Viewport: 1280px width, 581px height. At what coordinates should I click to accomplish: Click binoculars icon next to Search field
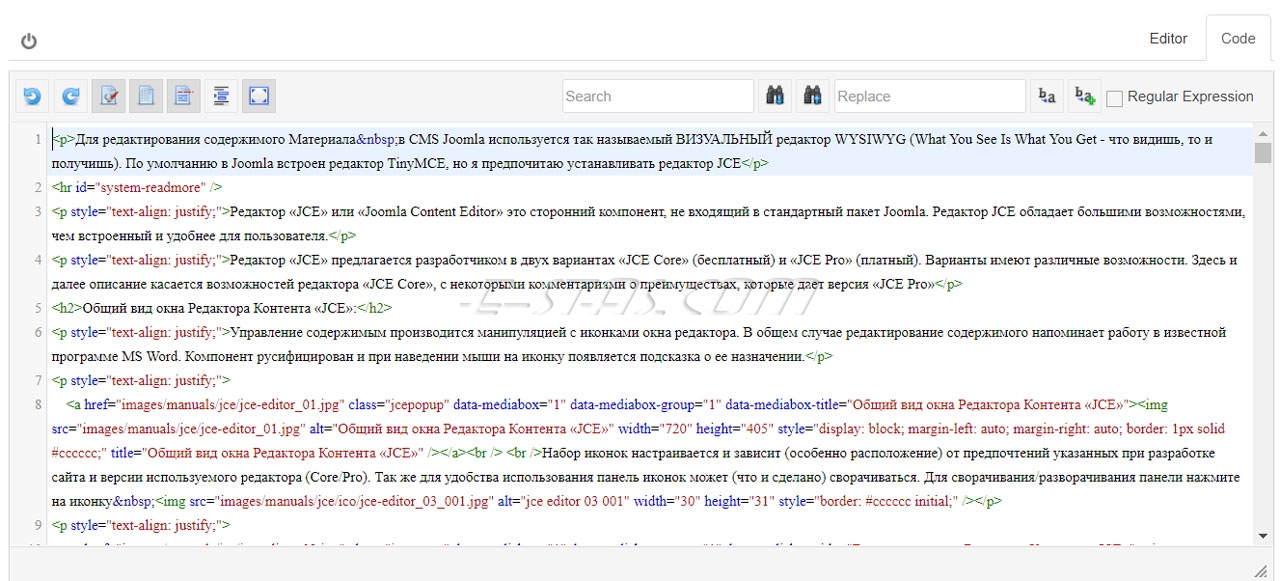(x=774, y=96)
